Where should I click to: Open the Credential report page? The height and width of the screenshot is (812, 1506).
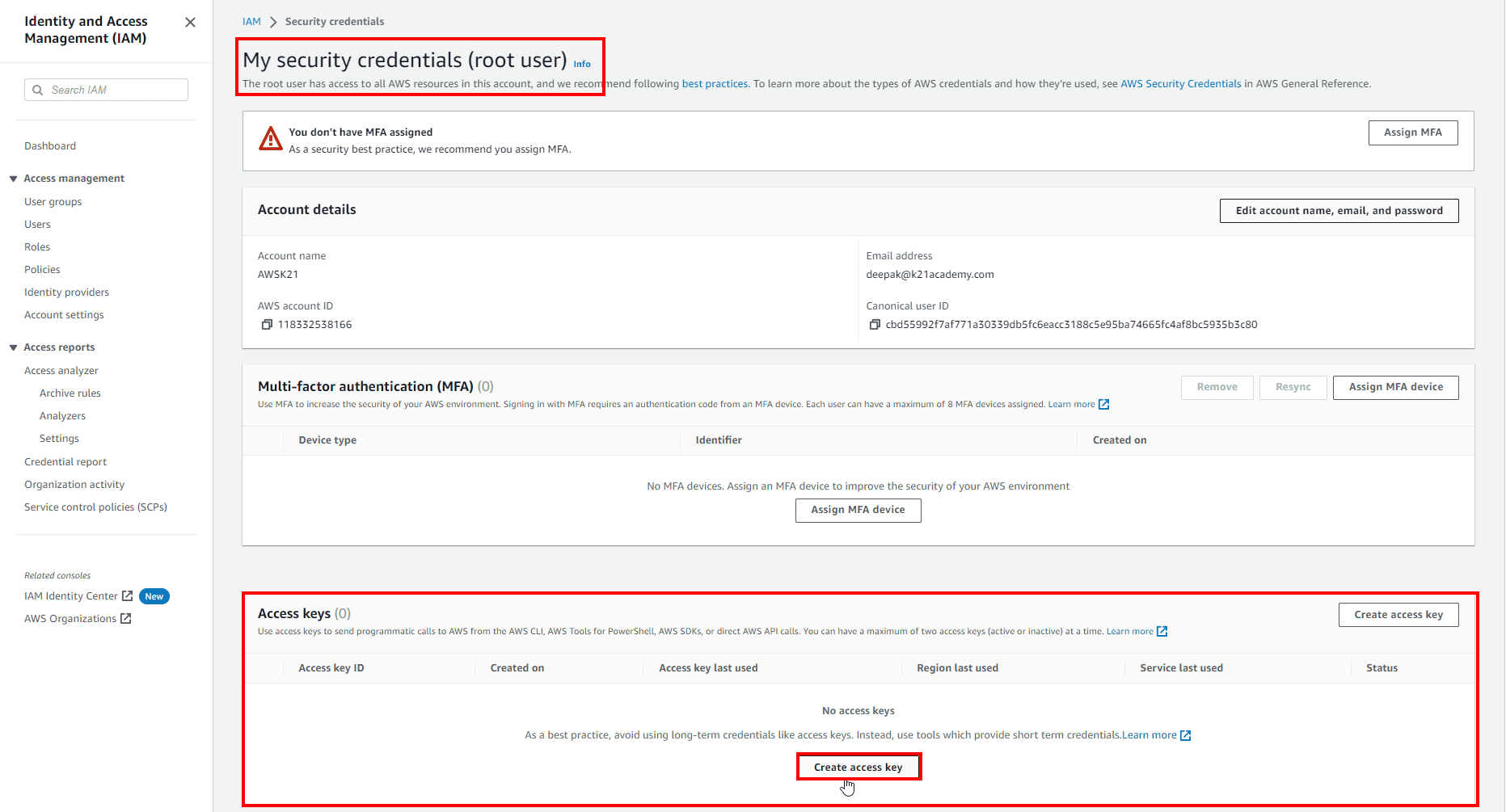click(65, 462)
